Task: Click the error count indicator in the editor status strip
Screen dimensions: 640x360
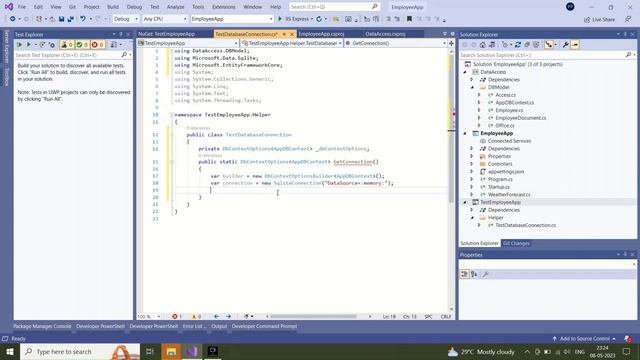Action: click(177, 316)
